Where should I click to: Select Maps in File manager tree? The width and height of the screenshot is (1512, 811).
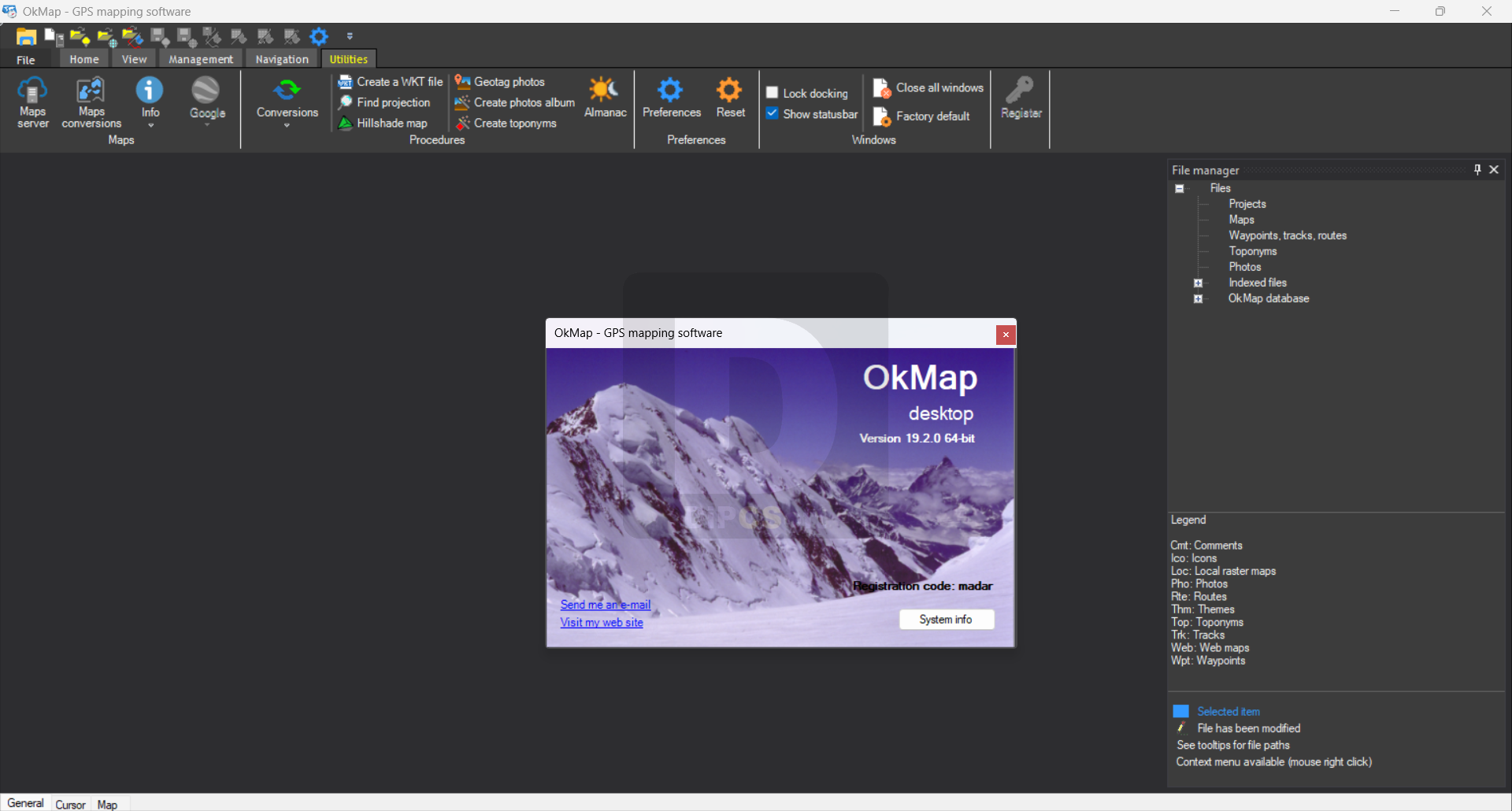pyautogui.click(x=1242, y=220)
